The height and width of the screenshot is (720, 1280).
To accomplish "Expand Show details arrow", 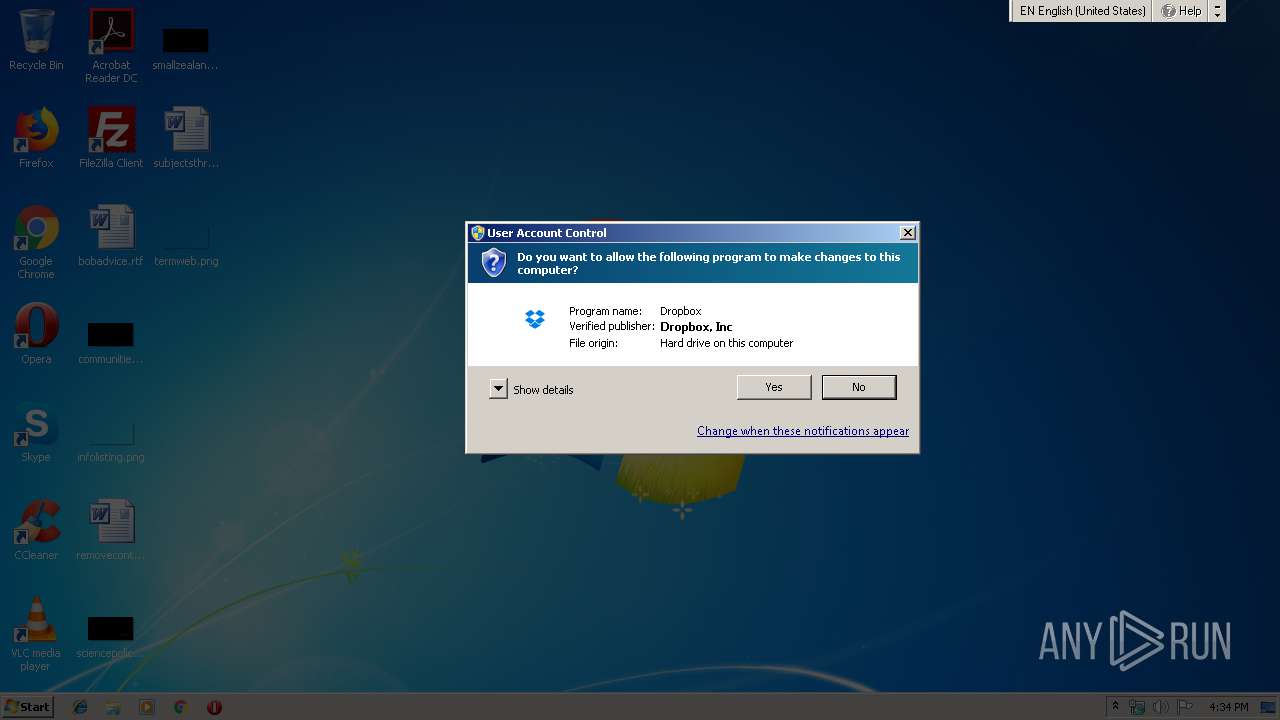I will pyautogui.click(x=498, y=389).
